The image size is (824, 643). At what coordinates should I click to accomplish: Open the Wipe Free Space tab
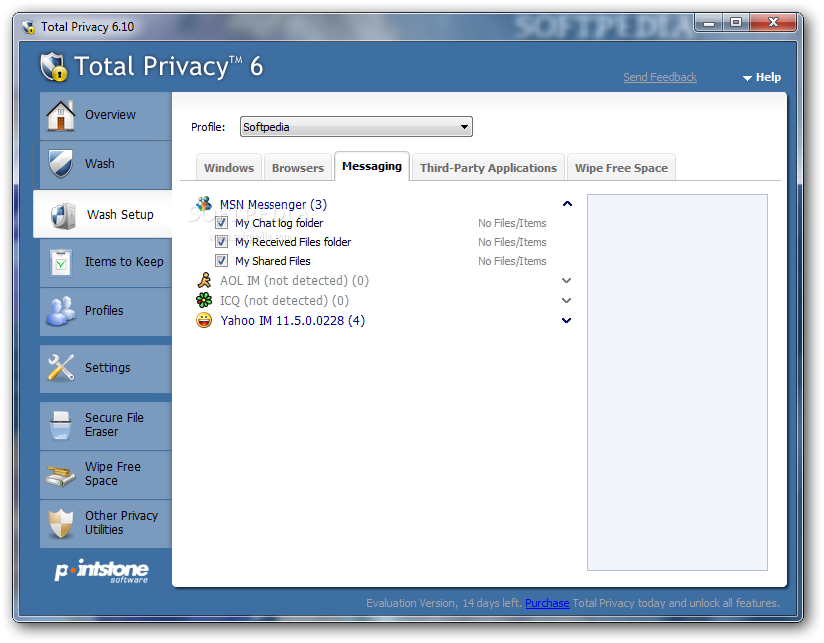click(x=621, y=168)
